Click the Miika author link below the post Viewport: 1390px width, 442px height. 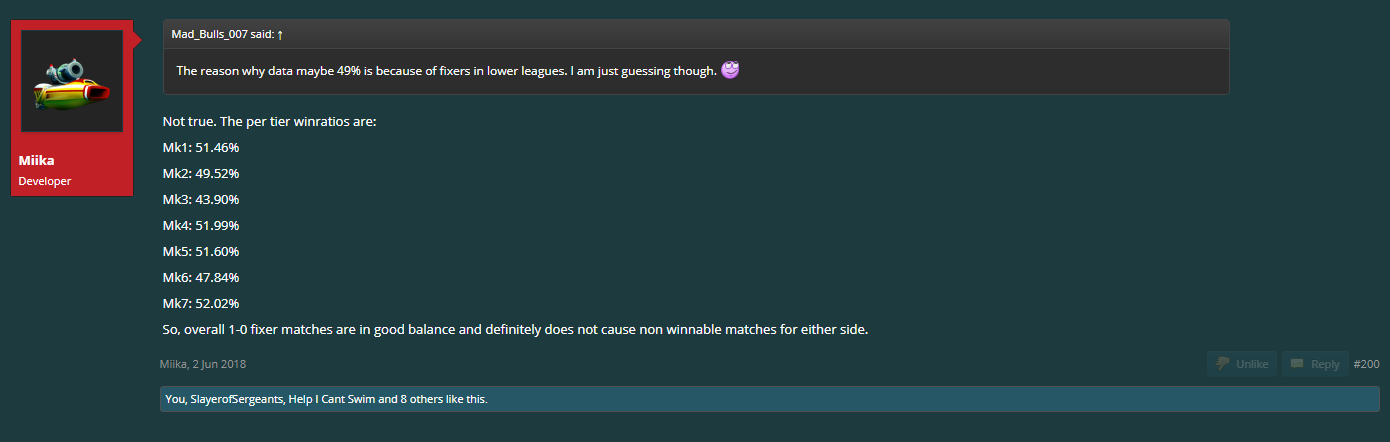tap(174, 364)
